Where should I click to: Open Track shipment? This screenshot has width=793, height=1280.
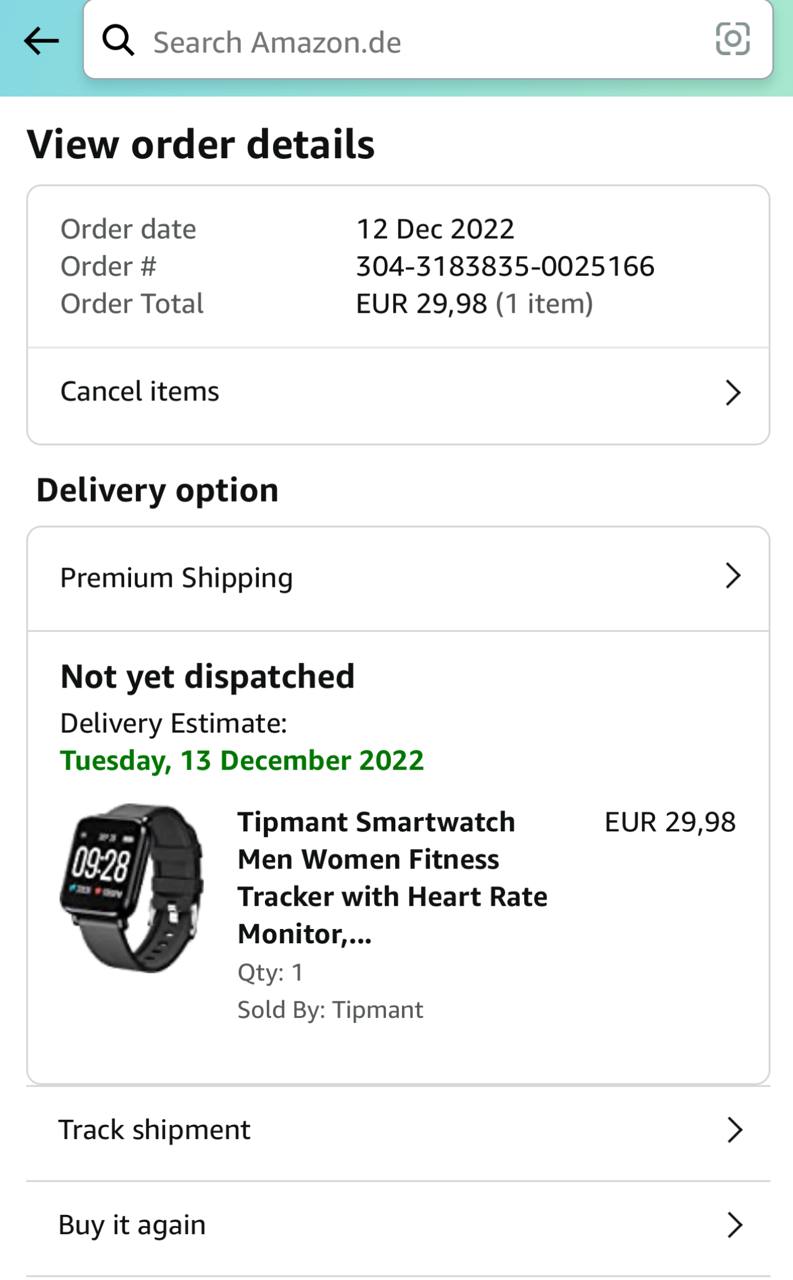(x=155, y=1130)
